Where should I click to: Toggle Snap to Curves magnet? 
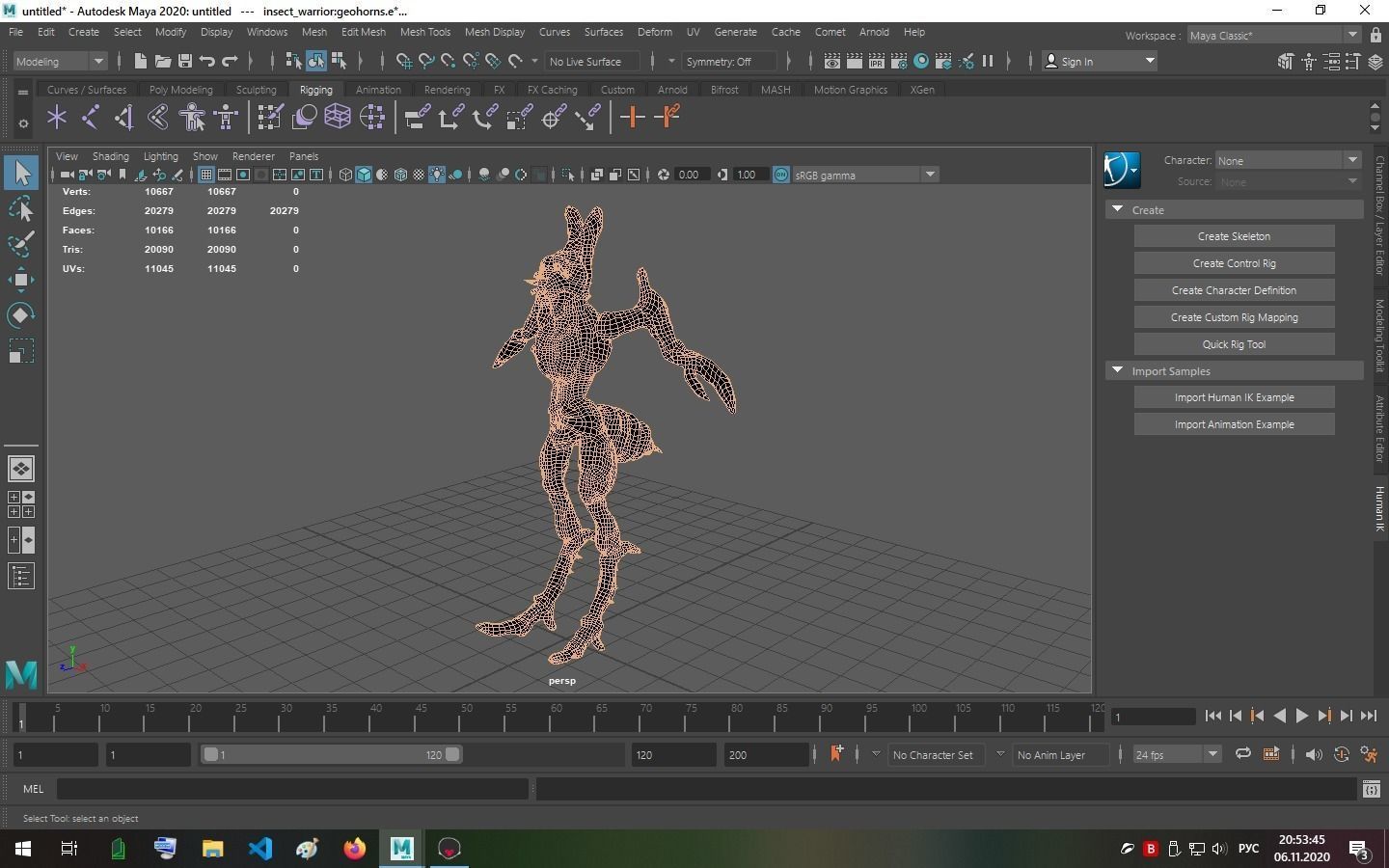(x=426, y=61)
